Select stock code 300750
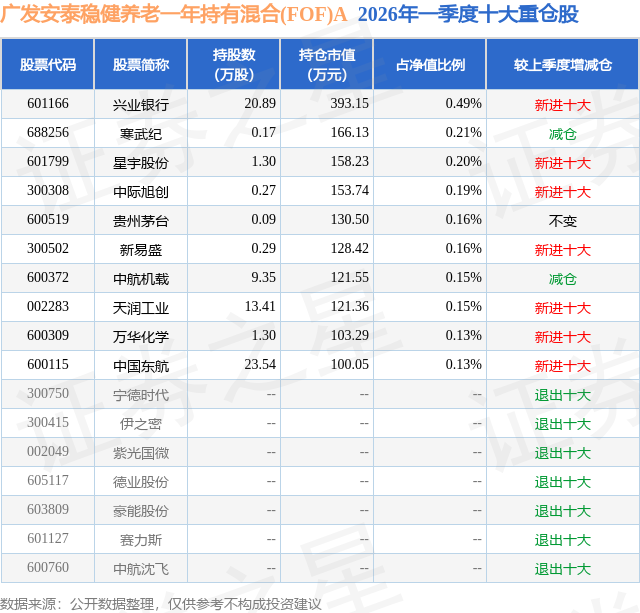The height and width of the screenshot is (613, 640). point(48,393)
